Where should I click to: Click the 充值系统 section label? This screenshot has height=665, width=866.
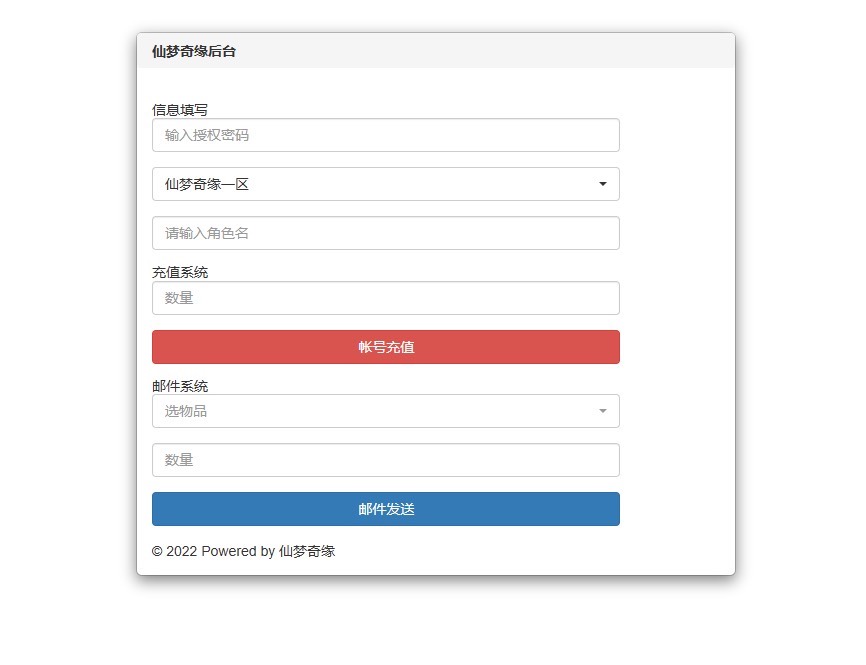coord(180,272)
